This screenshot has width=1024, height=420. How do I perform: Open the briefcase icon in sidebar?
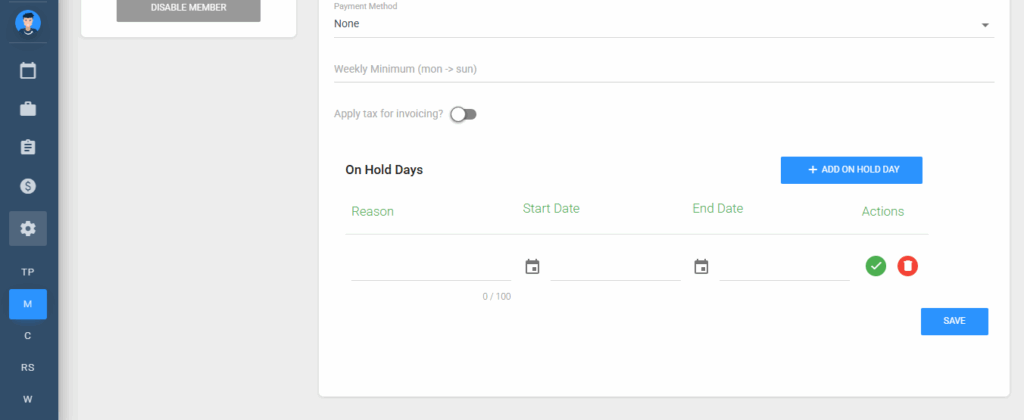tap(27, 109)
